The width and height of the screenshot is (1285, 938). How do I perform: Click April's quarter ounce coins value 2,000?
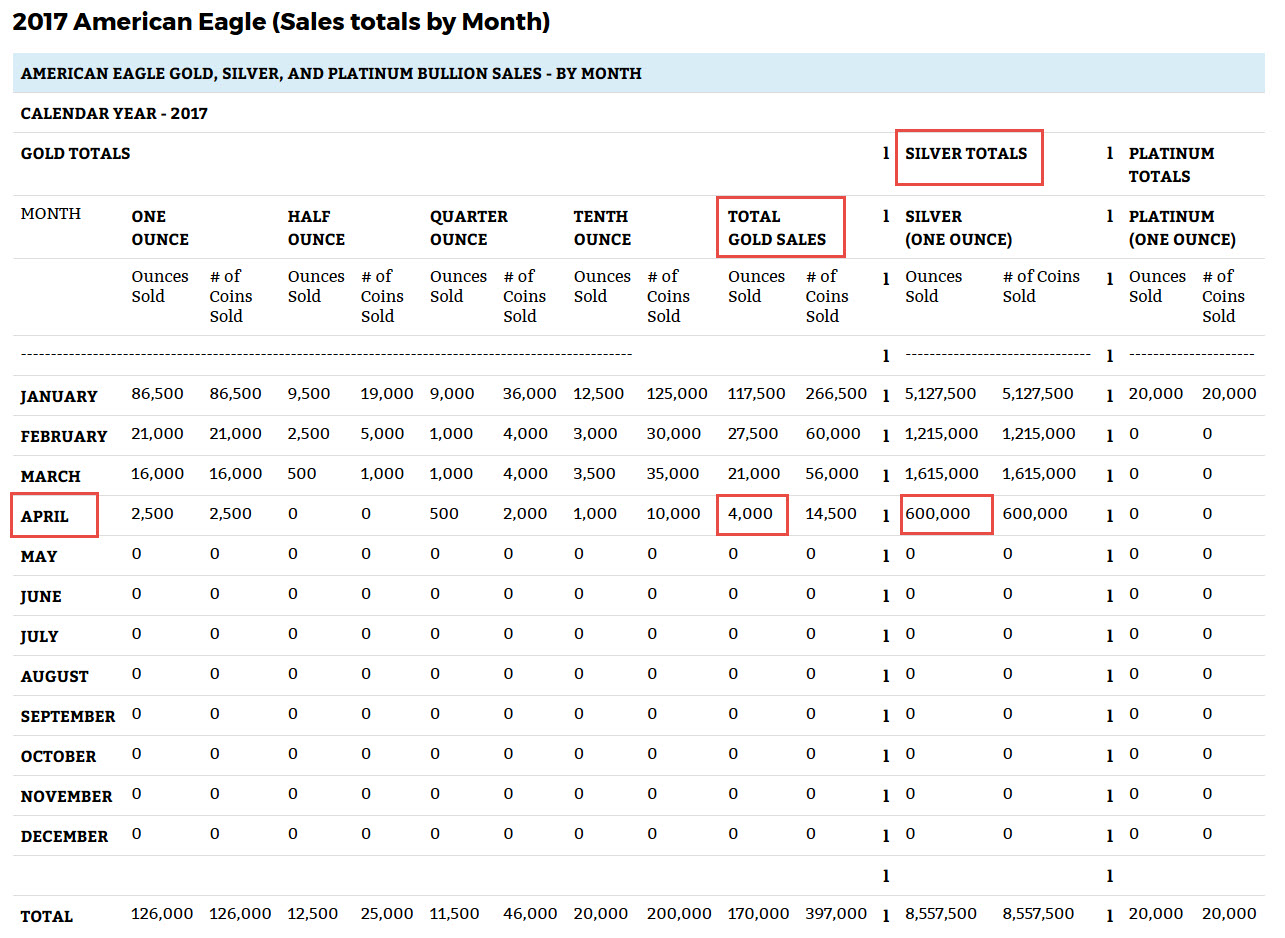(x=526, y=514)
